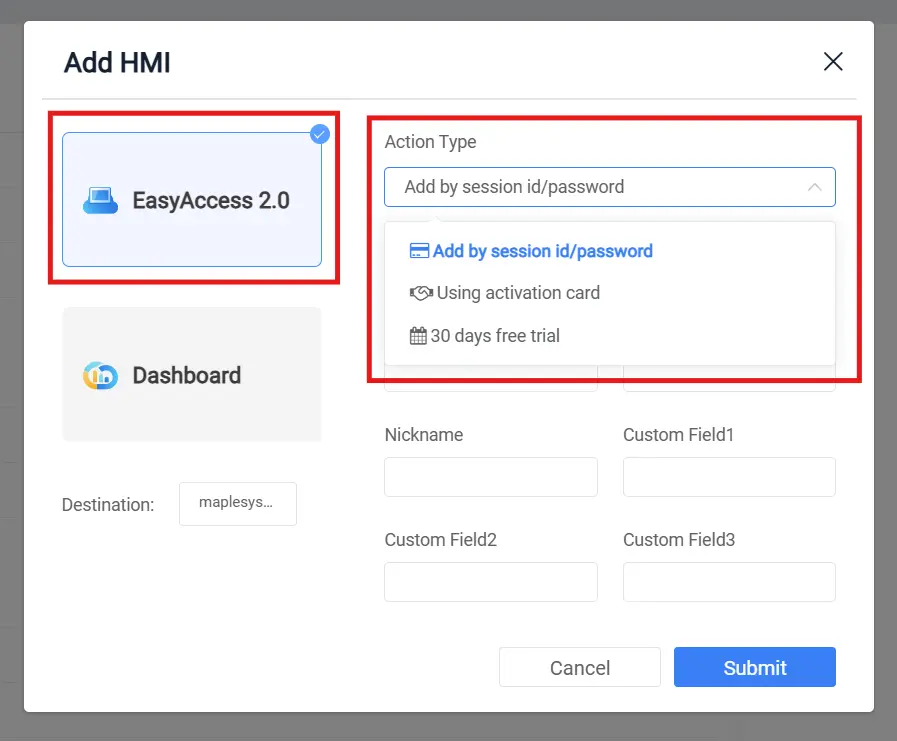Screen dimensions: 897x741
Task: Click the Nickname input field
Action: click(x=490, y=477)
